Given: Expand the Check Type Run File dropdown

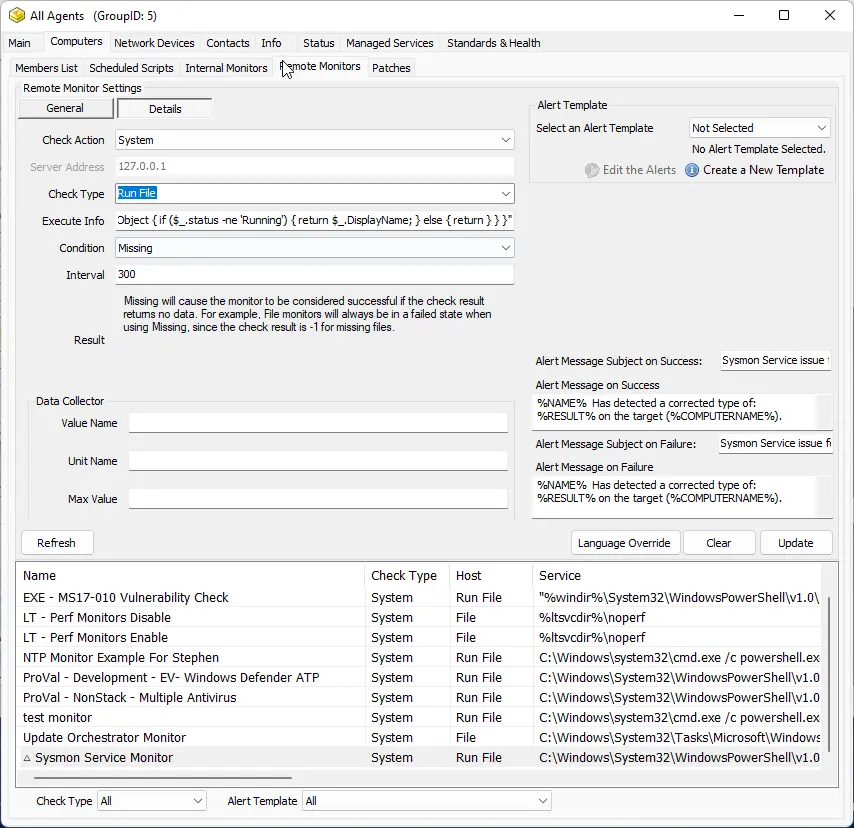Looking at the screenshot, I should click(x=505, y=193).
